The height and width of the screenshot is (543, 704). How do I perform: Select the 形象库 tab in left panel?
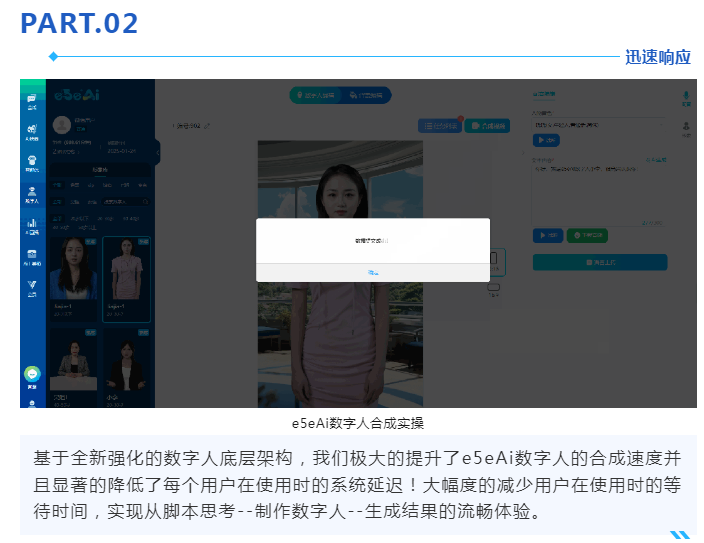coord(100,170)
